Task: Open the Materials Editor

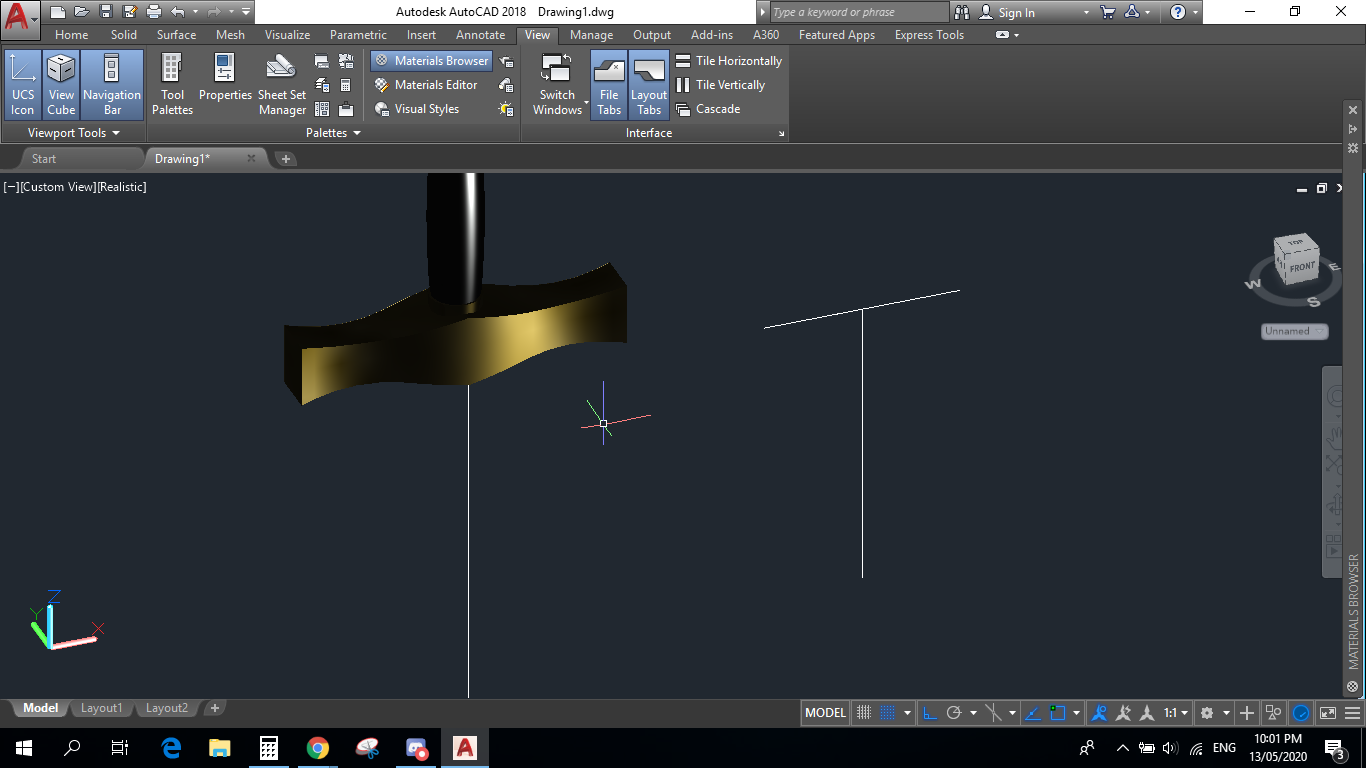Action: (426, 85)
